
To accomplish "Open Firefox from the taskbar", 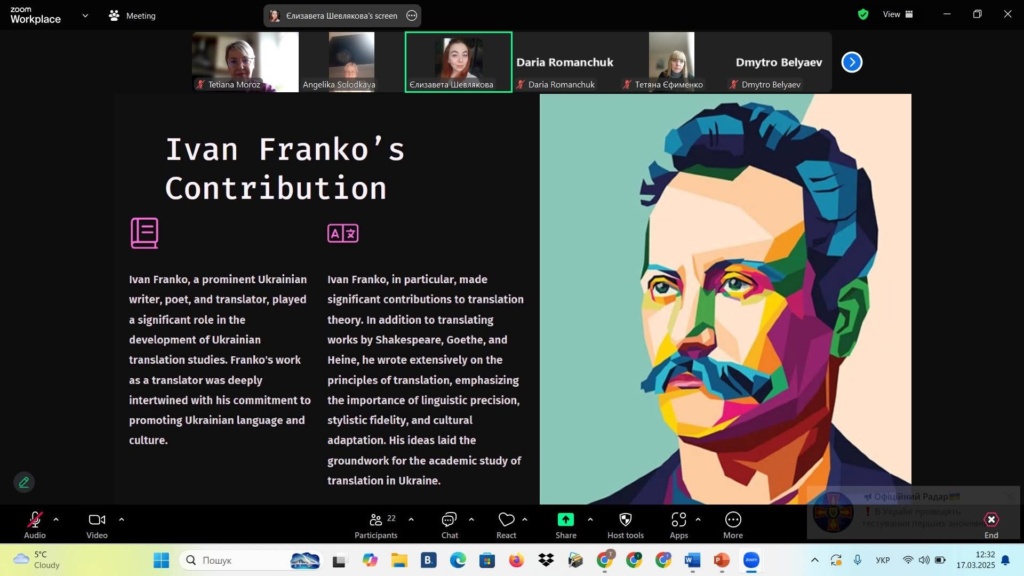I will (x=517, y=560).
